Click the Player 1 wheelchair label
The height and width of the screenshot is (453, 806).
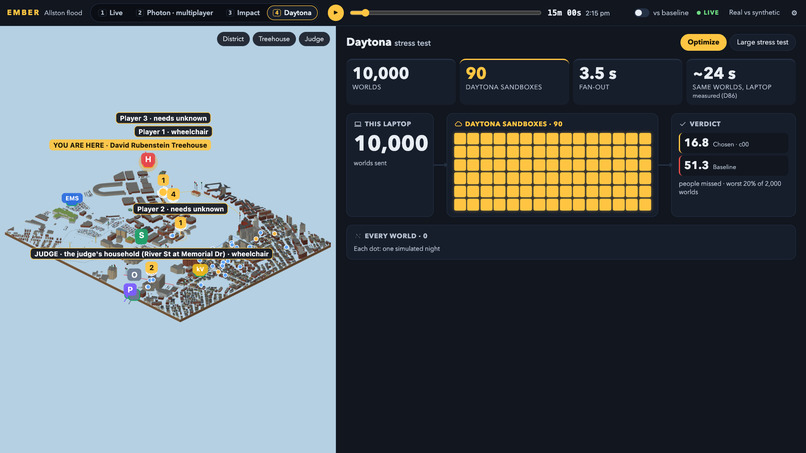[173, 132]
